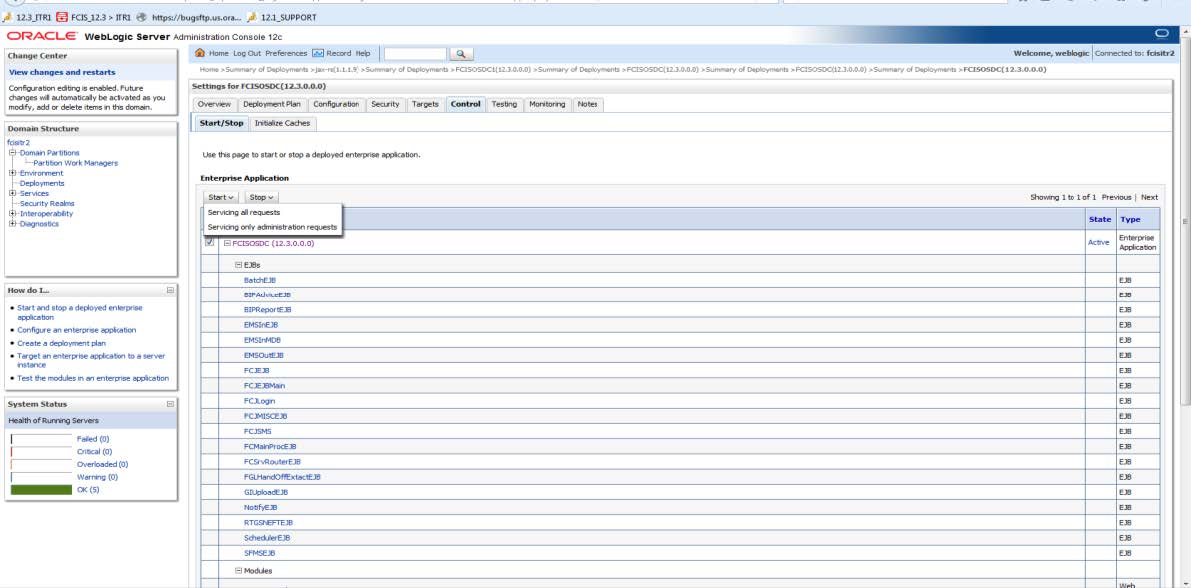Switch to the Monitoring tab
This screenshot has height=588, width=1191.
[x=547, y=104]
